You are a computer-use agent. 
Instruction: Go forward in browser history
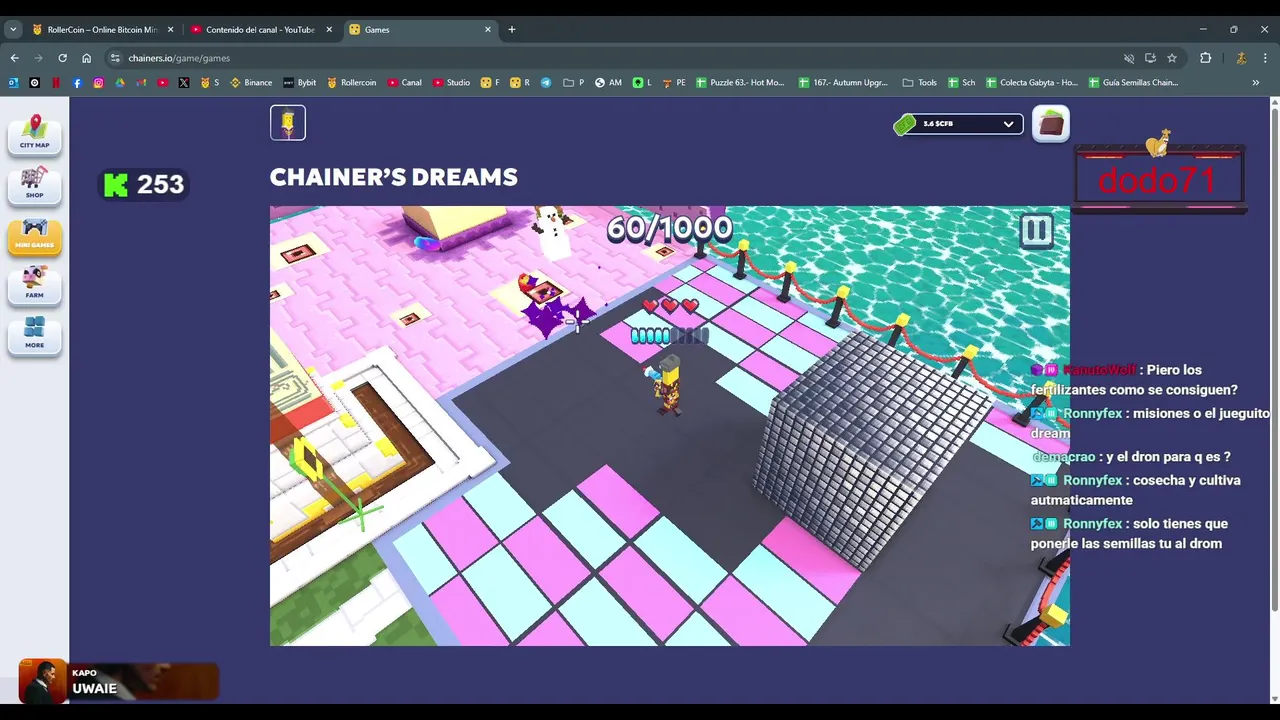pyautogui.click(x=39, y=58)
